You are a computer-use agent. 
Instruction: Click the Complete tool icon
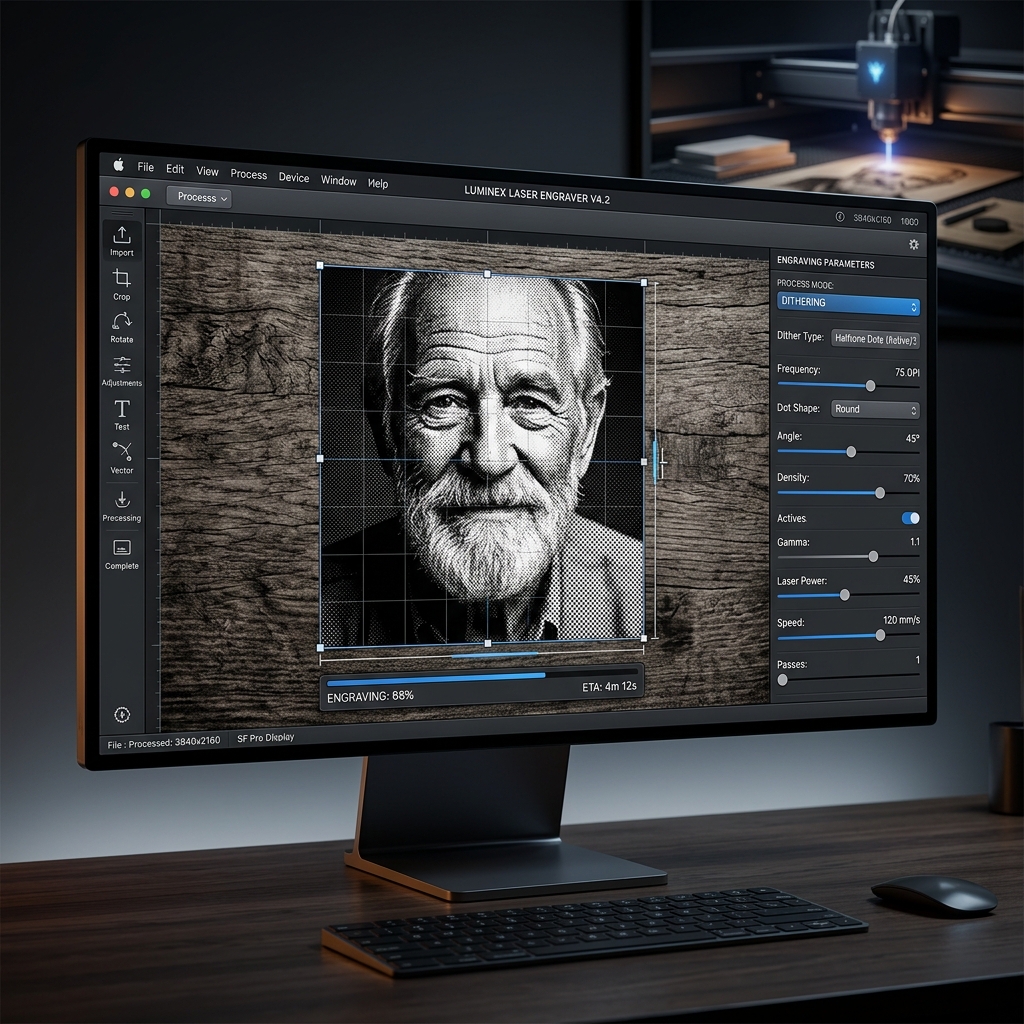point(121,547)
